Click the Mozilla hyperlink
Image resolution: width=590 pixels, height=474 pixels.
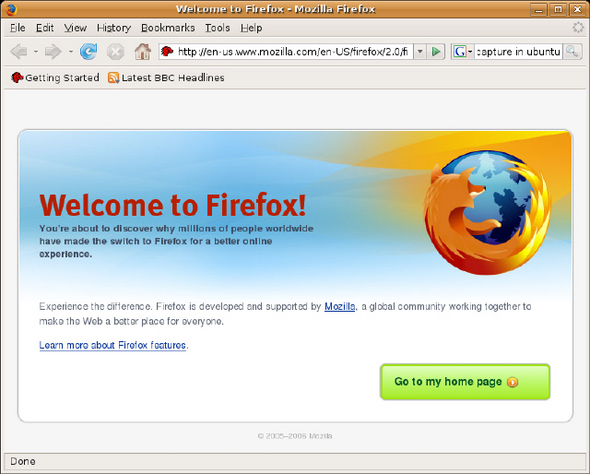click(x=340, y=307)
